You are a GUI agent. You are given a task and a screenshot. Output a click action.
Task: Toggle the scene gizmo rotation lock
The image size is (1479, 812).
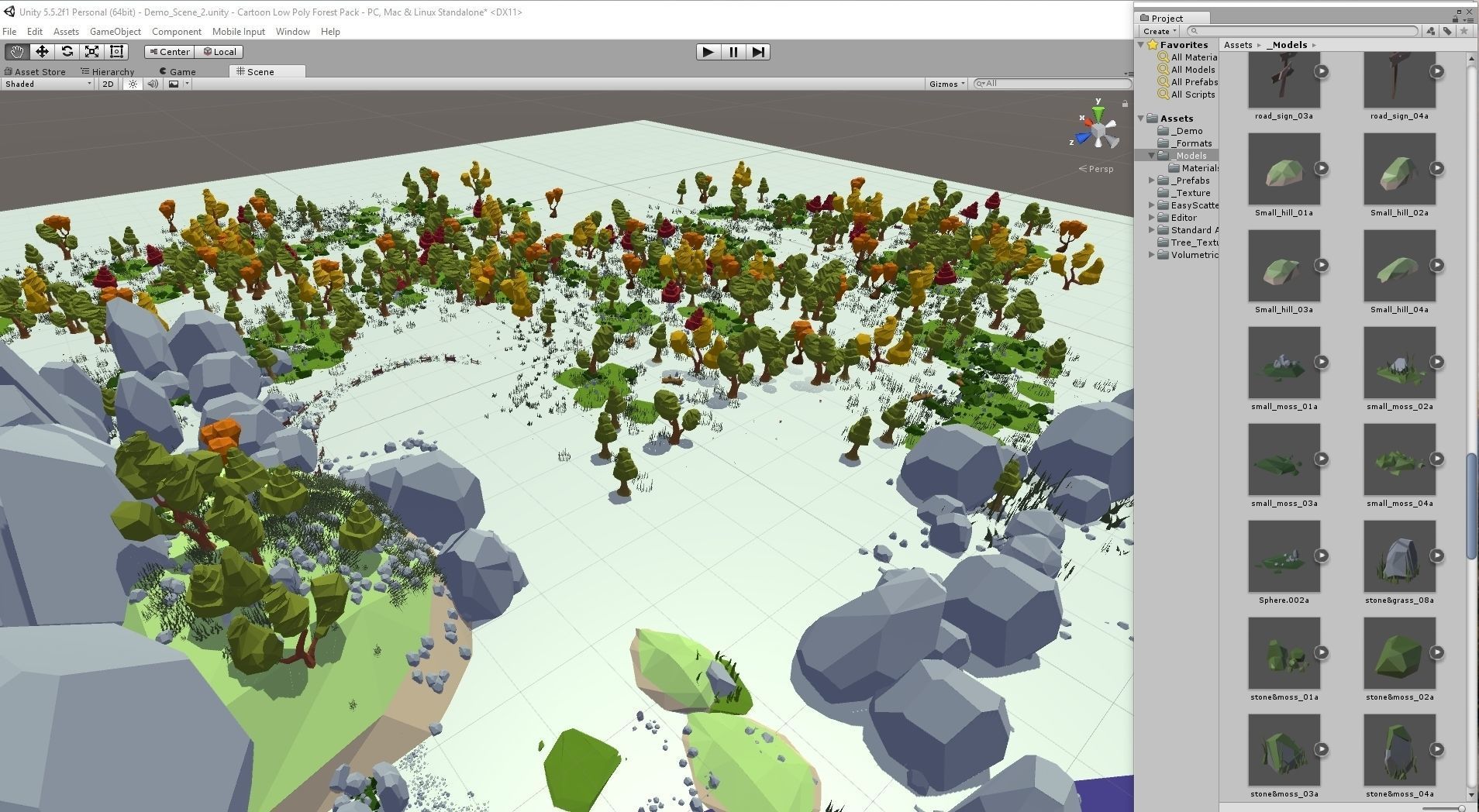point(1125,103)
